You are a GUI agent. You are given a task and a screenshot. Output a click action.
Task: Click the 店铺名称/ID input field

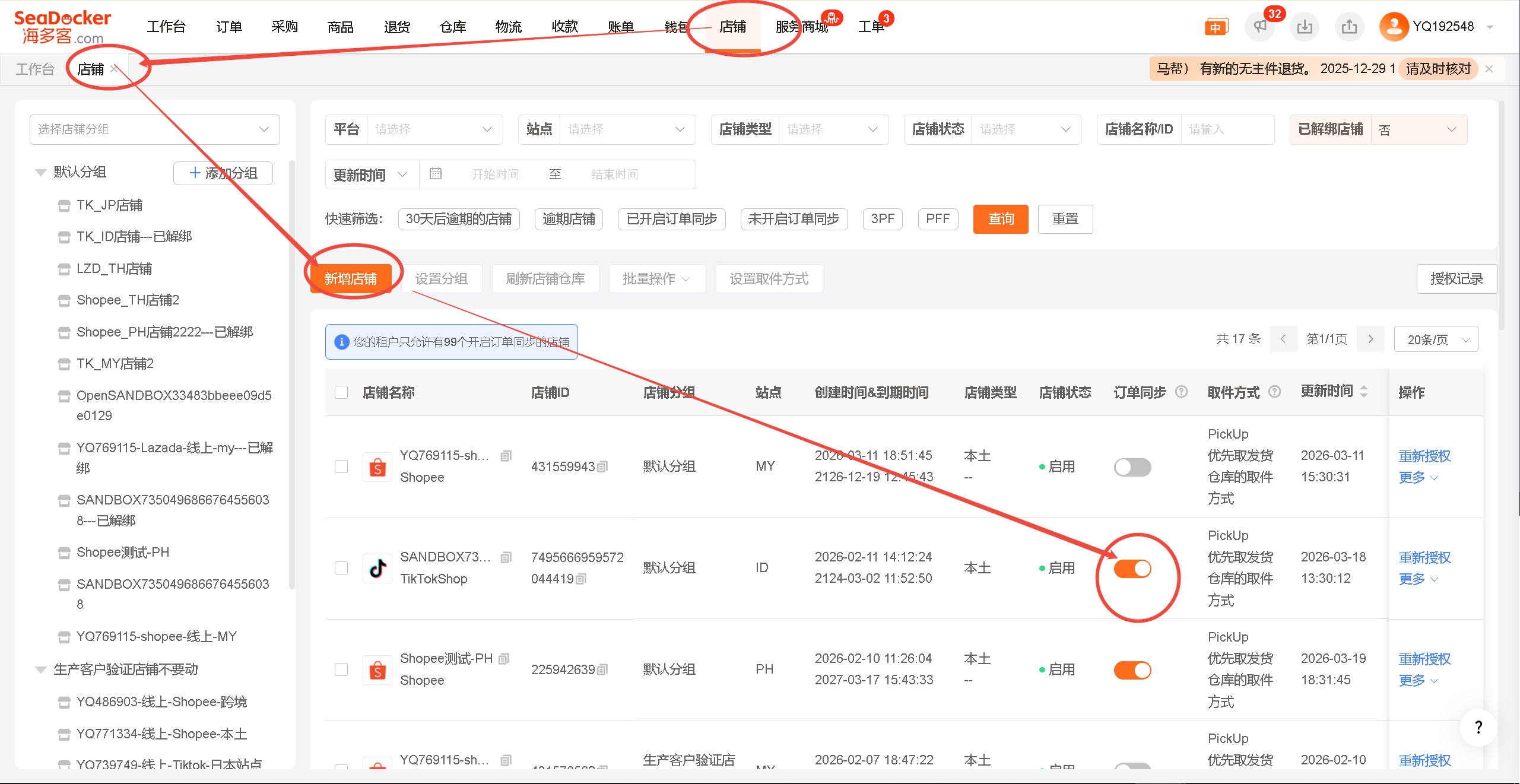[x=1226, y=129]
